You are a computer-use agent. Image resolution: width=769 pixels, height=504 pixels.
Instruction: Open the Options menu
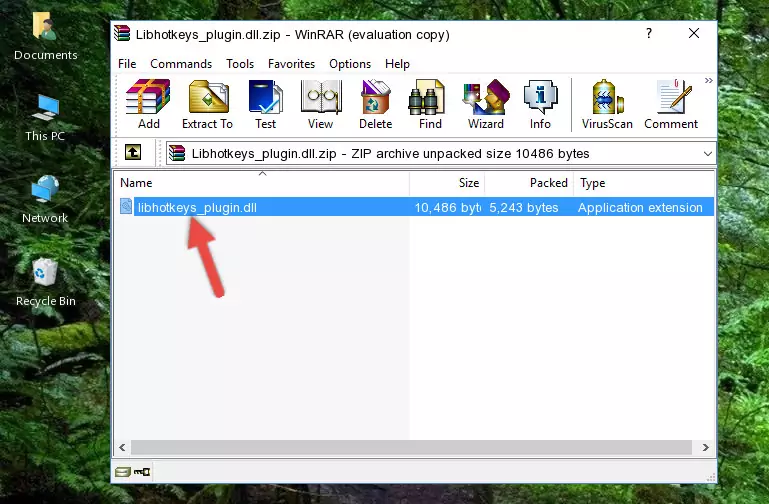350,64
